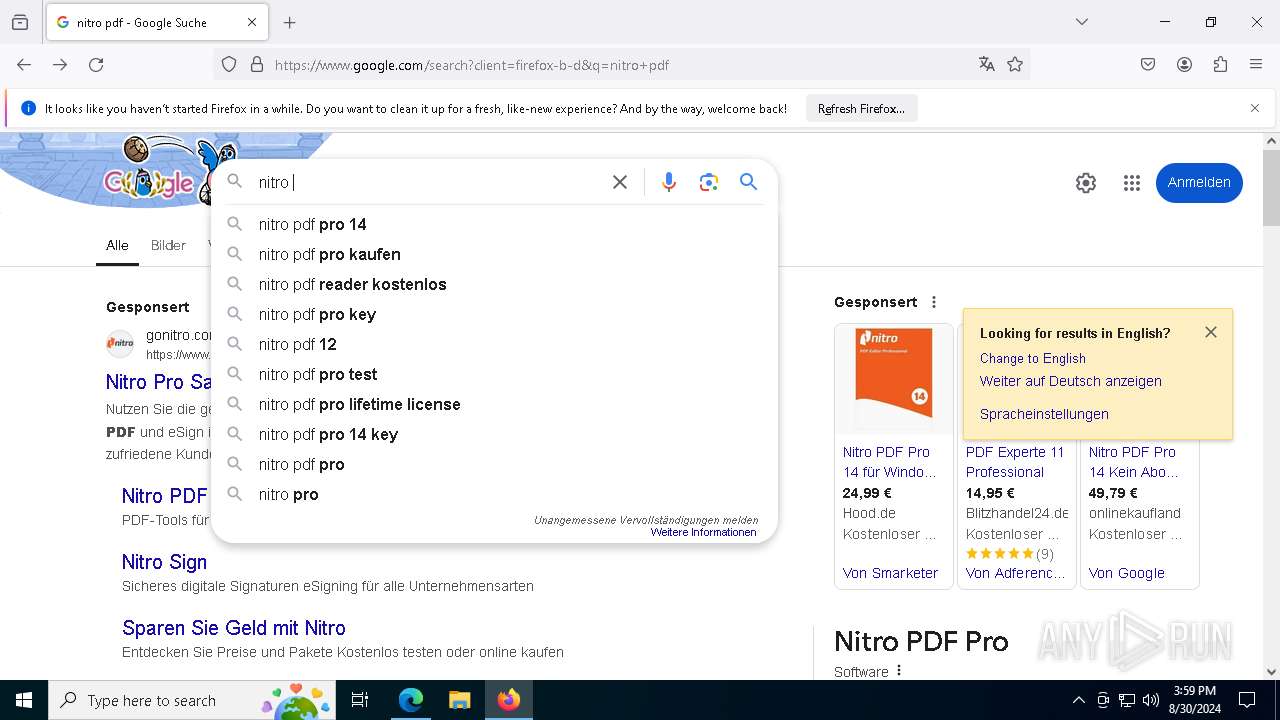Screen dimensions: 1280x720
Task: Open extensions panel
Action: tap(1220, 65)
